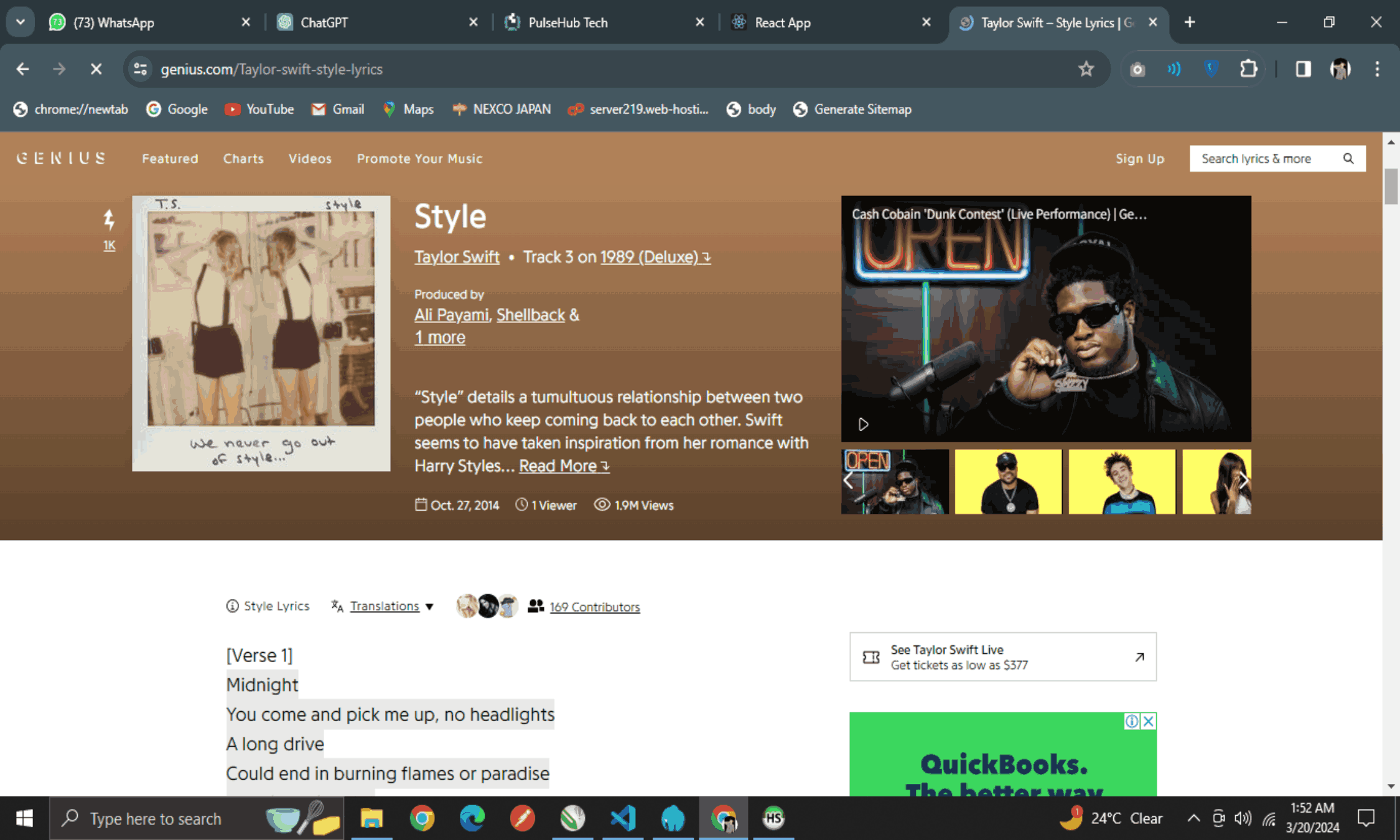1400x840 pixels.
Task: Open the contributors people icon
Action: (536, 606)
